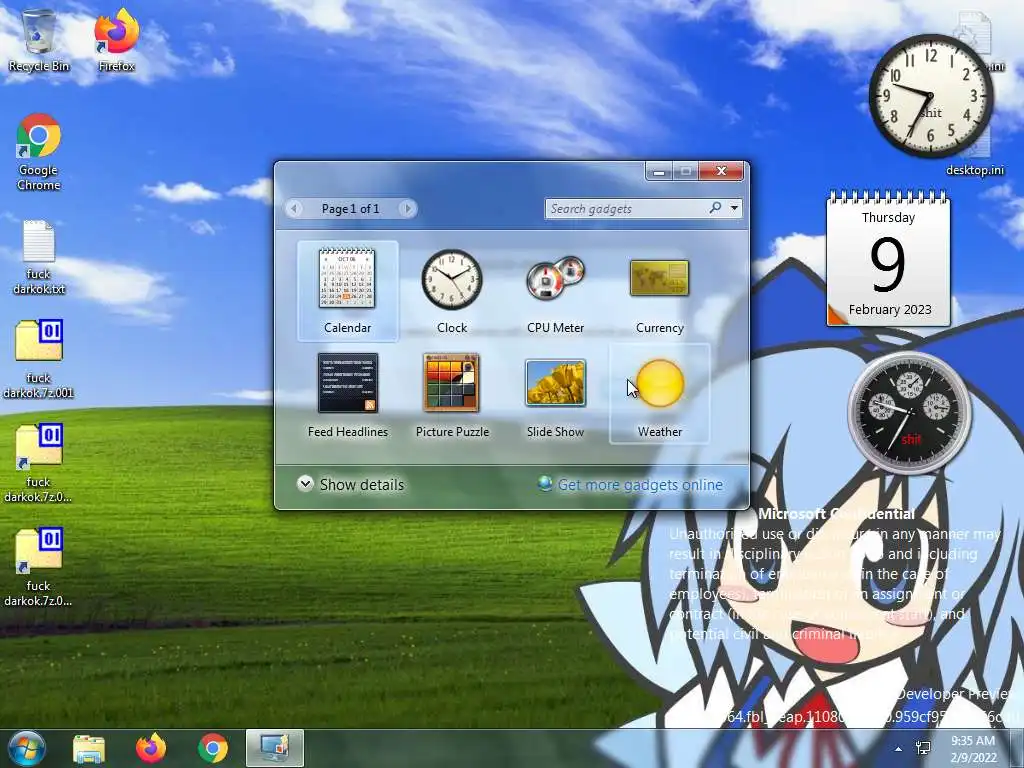
Task: Select the Currency gadget
Action: [660, 291]
